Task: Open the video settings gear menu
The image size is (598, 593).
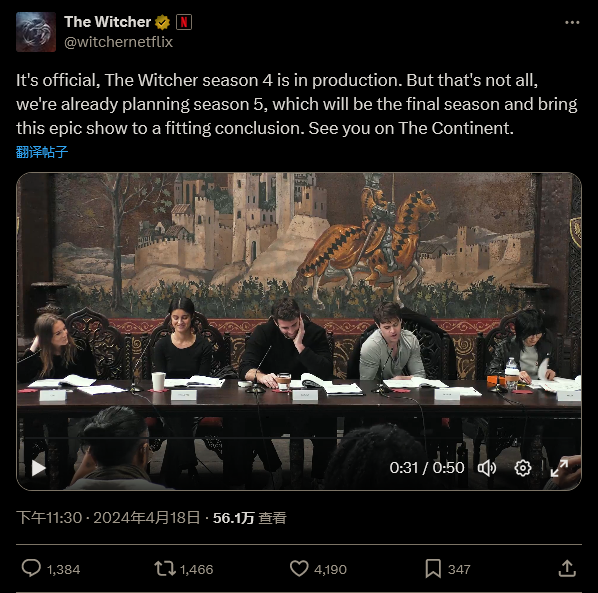Action: coord(522,468)
